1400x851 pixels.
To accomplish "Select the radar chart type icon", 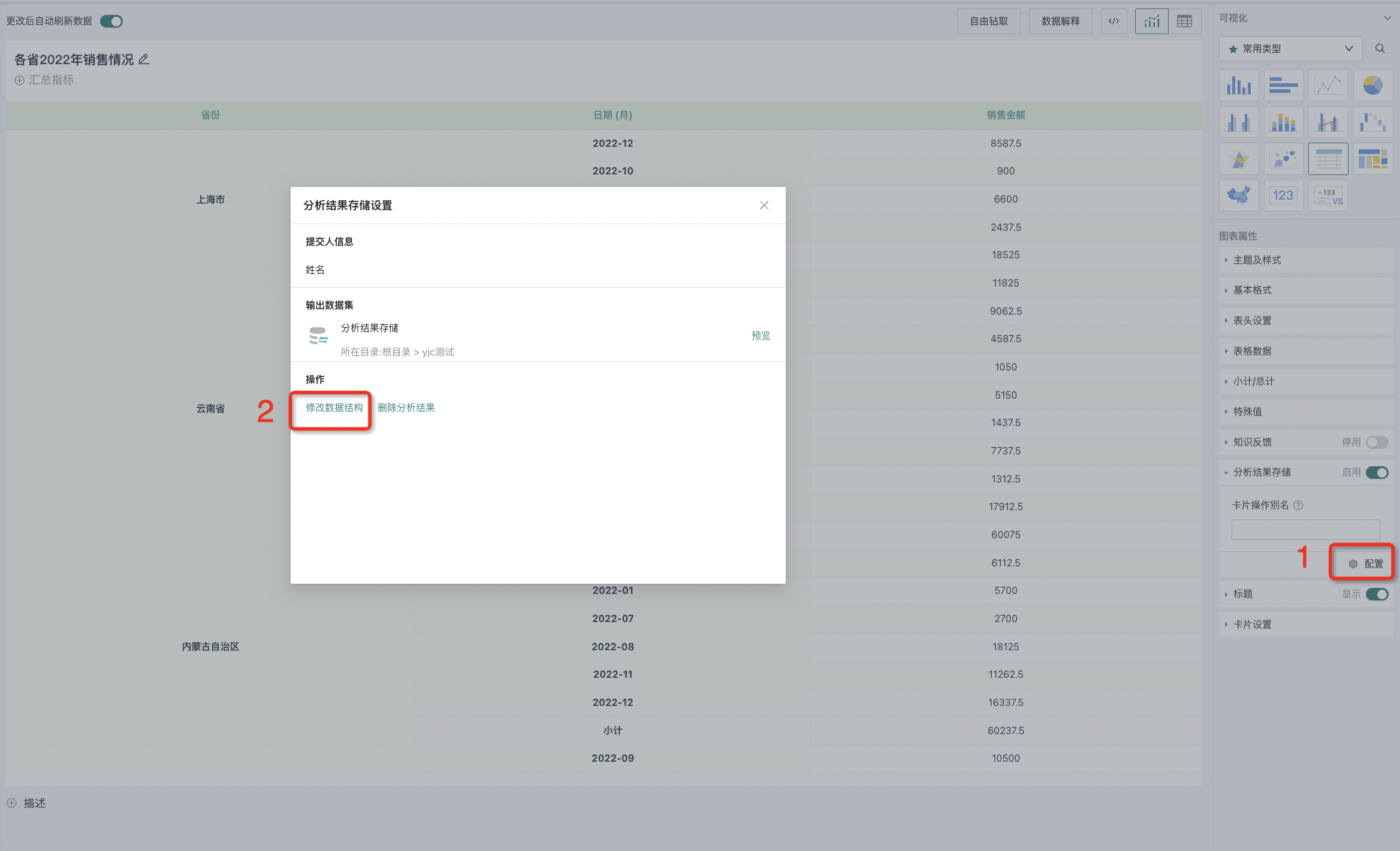I will click(x=1239, y=159).
